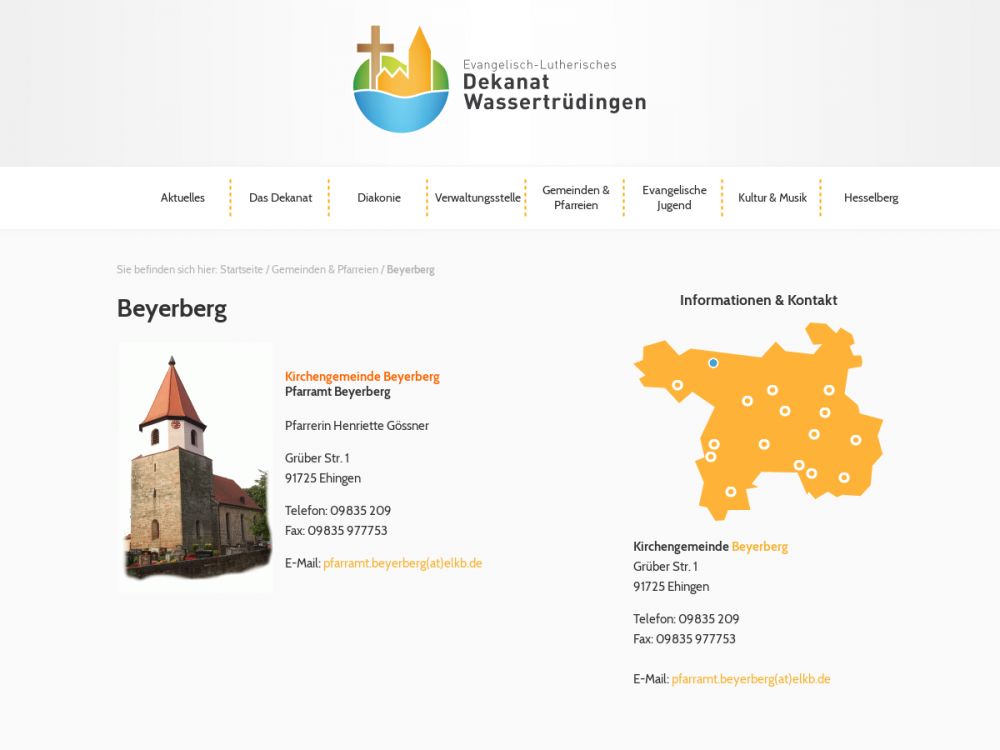Viewport: 1000px width, 750px height.
Task: Click the Startseite breadcrumb link
Action: pos(241,270)
